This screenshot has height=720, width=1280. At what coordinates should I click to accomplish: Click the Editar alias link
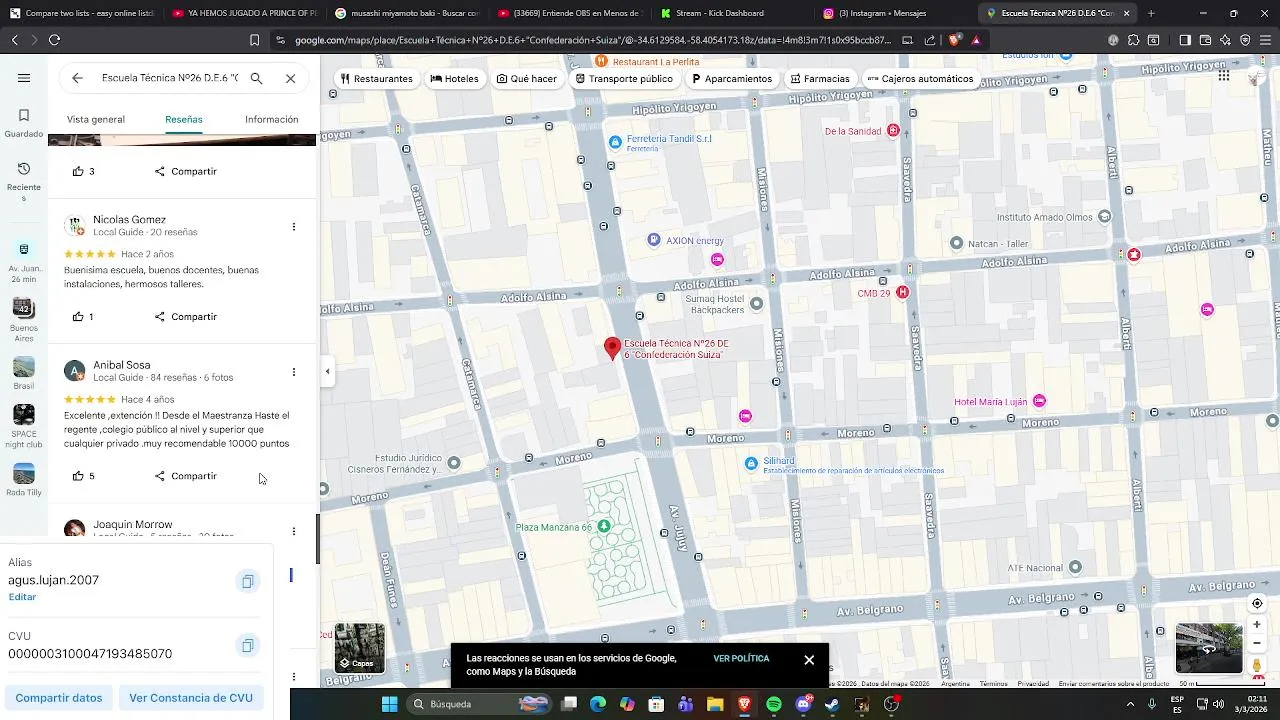pyautogui.click(x=22, y=597)
